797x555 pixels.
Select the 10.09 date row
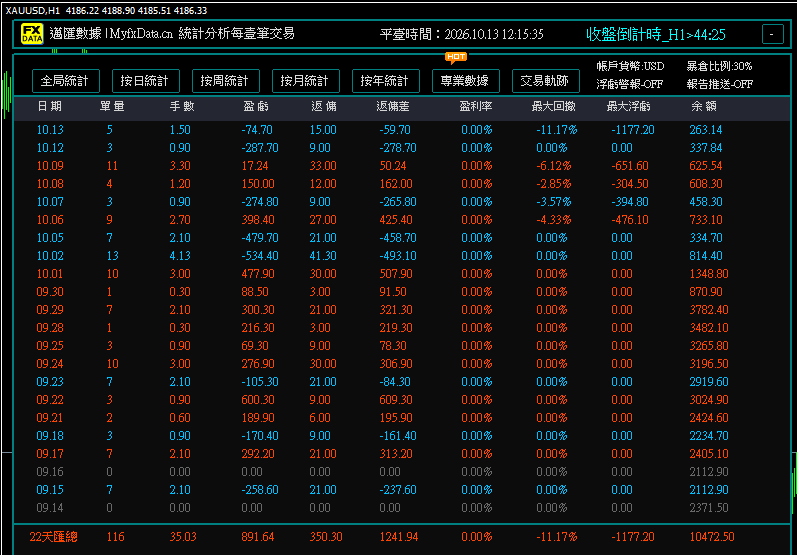(402, 166)
